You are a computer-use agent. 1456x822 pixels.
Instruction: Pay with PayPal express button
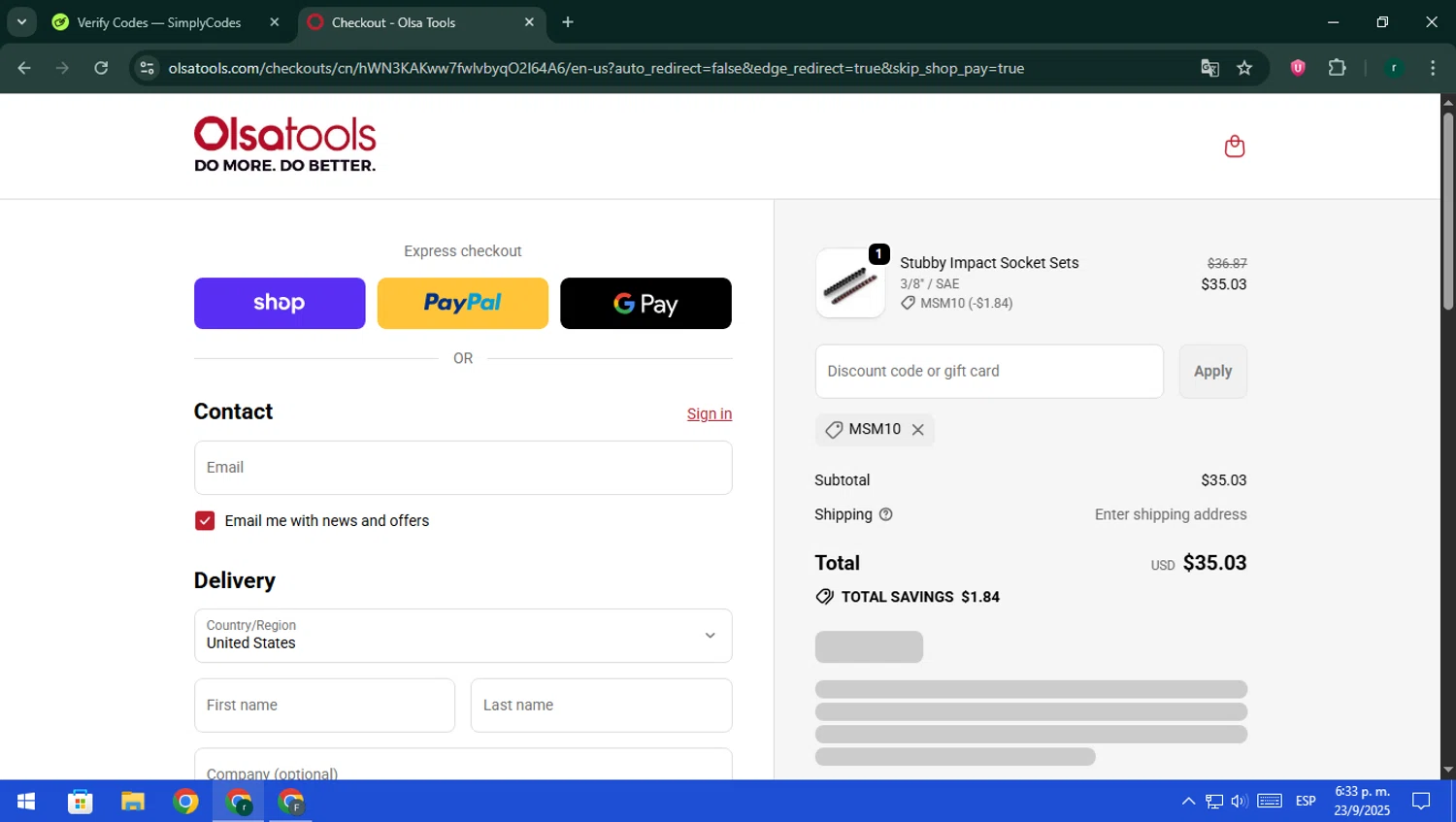[463, 303]
